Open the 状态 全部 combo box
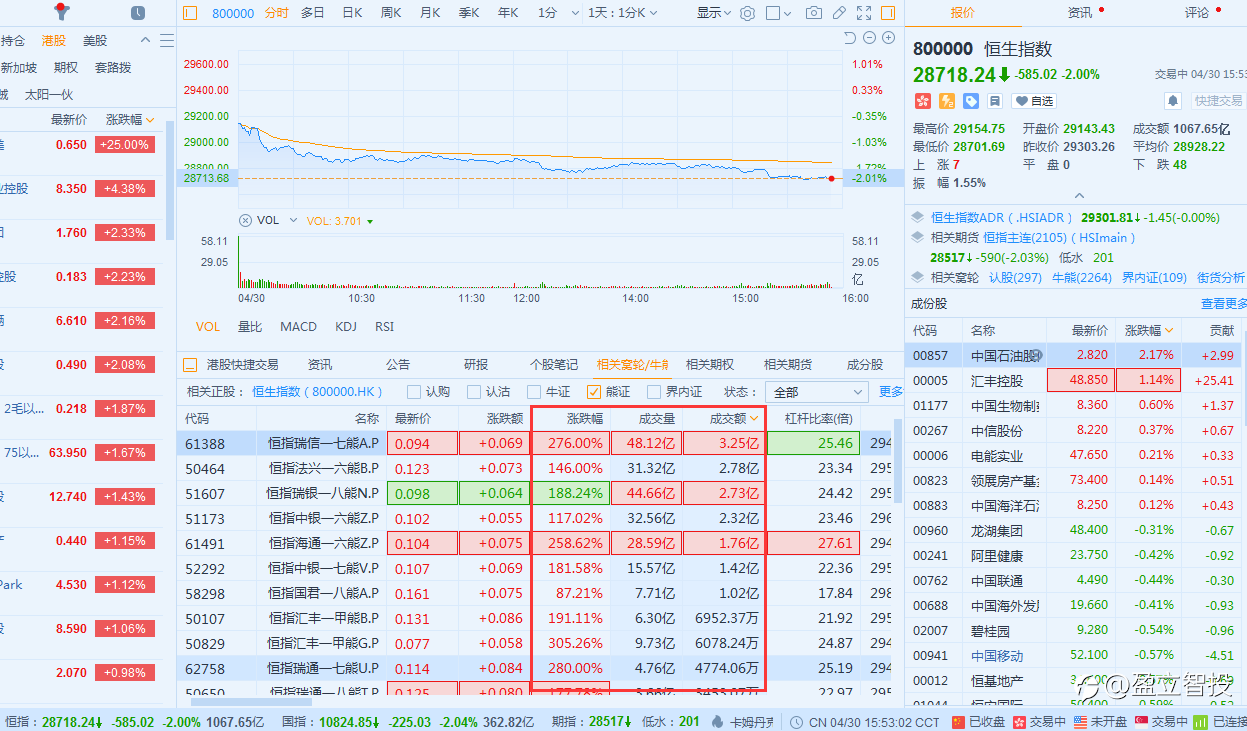This screenshot has height=731, width=1247. point(816,392)
